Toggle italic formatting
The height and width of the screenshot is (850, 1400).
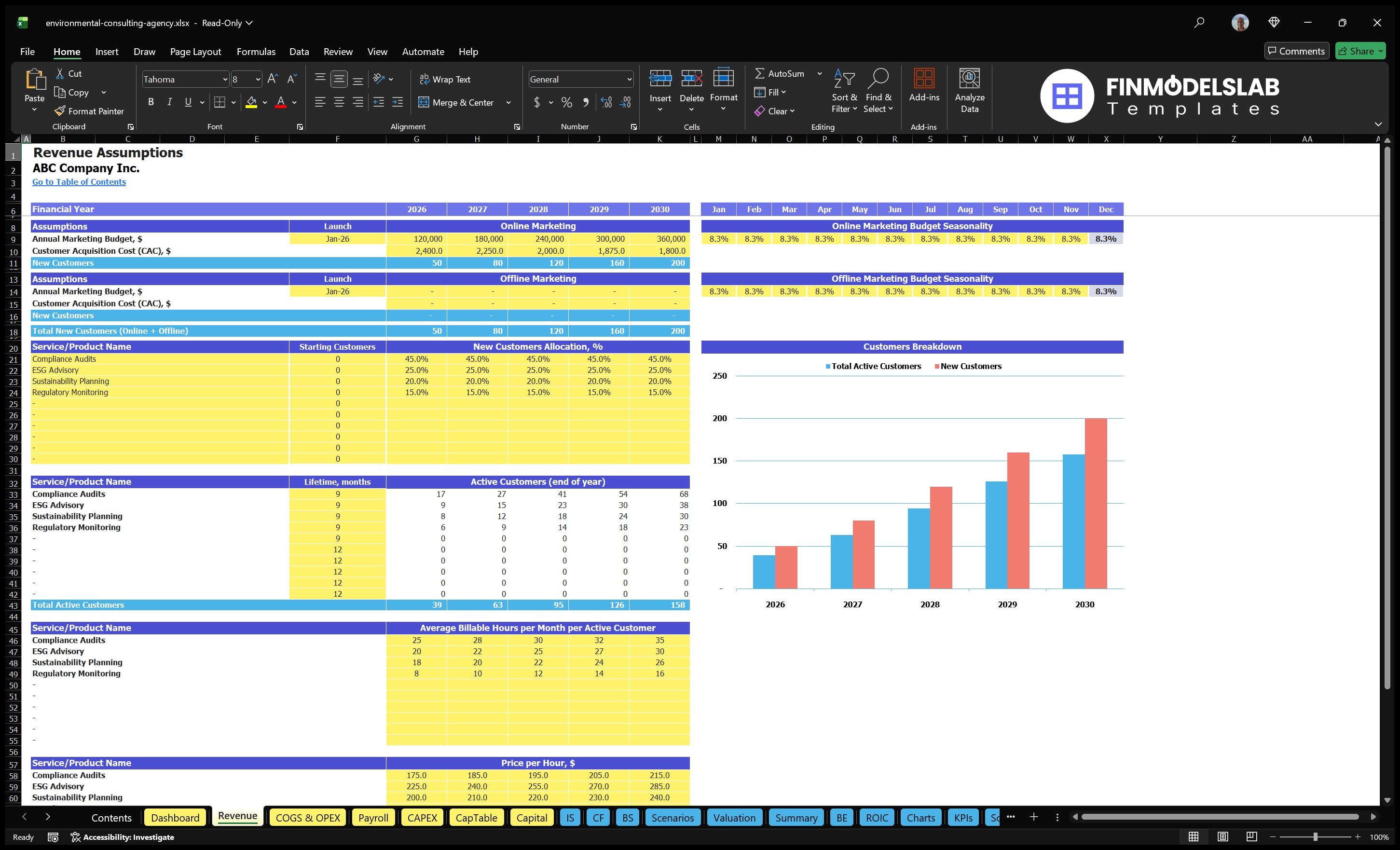(x=169, y=102)
